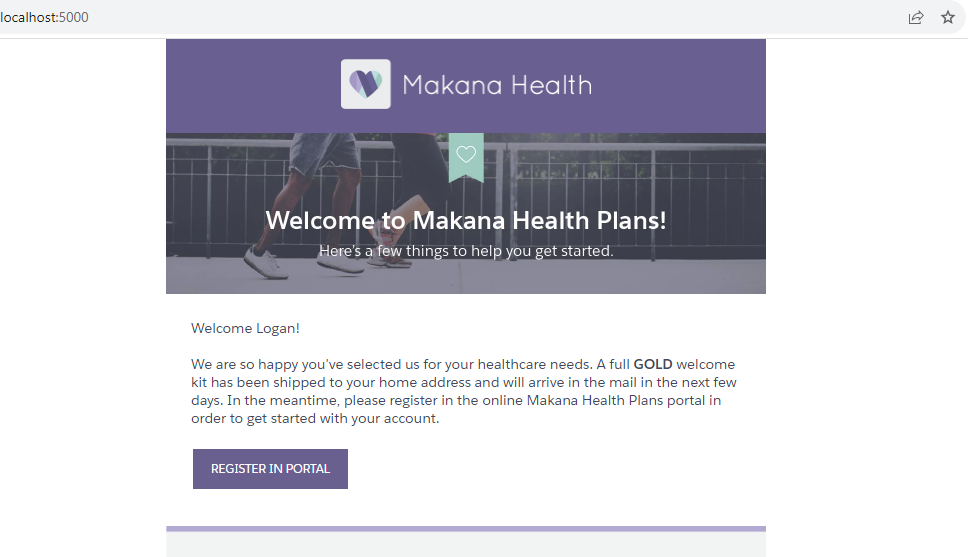The height and width of the screenshot is (557, 968).
Task: Click the gray footer section below divider
Action: 466,545
